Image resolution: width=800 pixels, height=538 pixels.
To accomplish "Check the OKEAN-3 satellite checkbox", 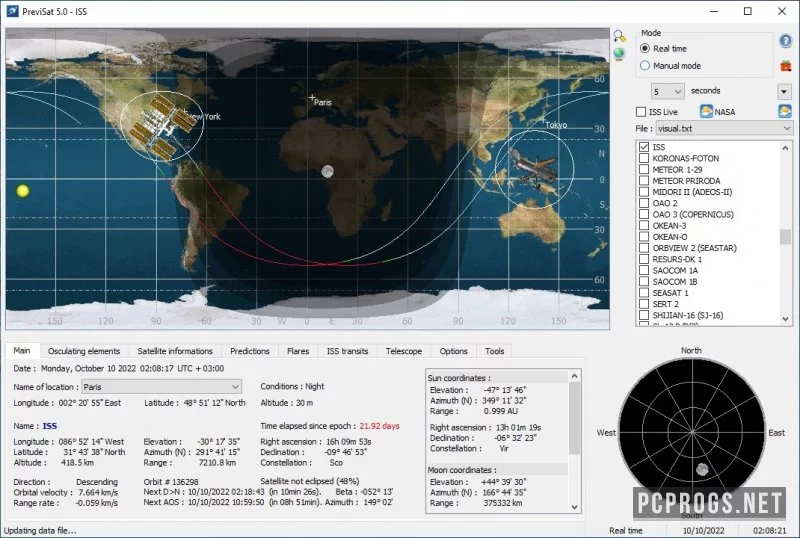I will 644,226.
